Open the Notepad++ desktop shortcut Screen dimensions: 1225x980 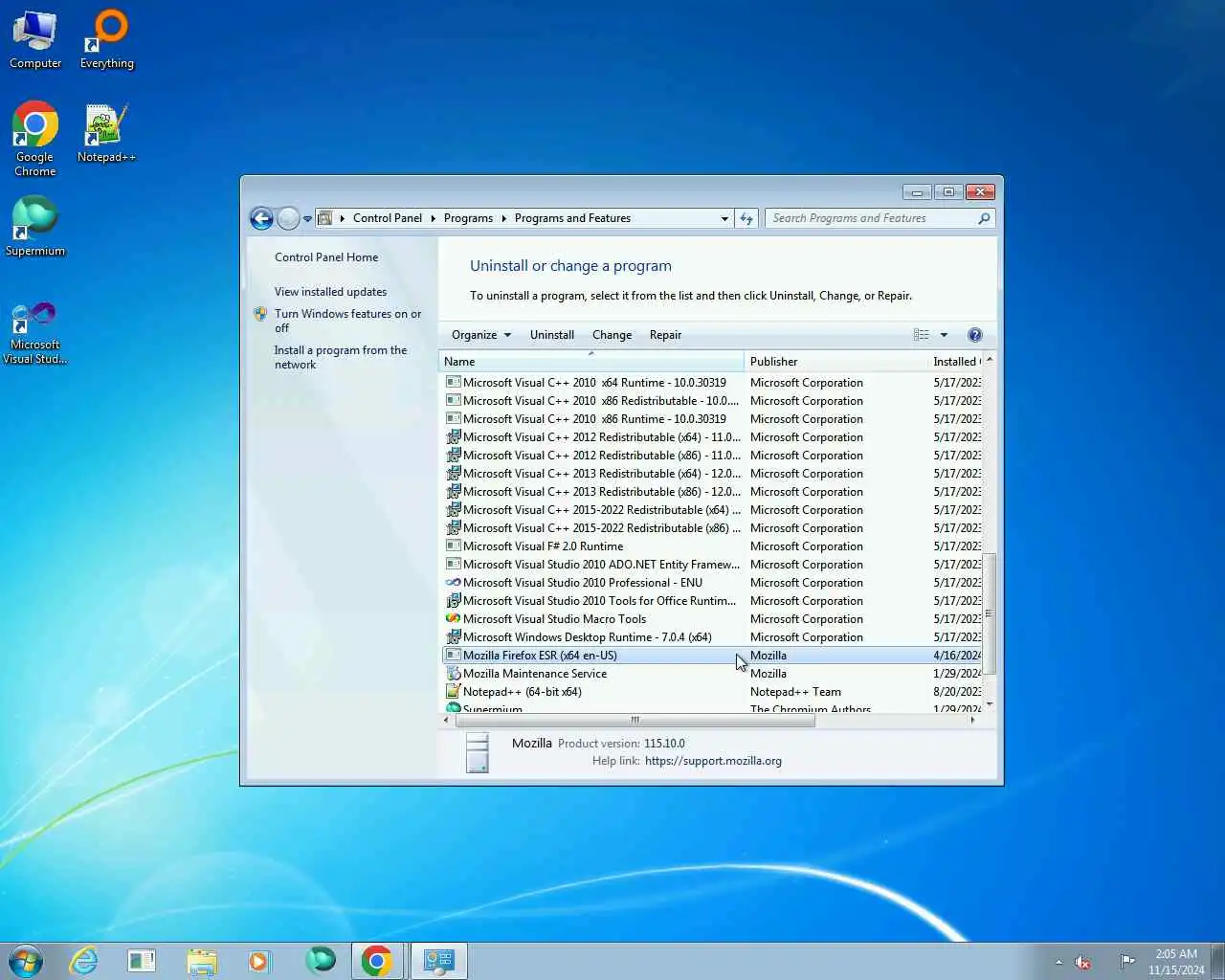106,134
